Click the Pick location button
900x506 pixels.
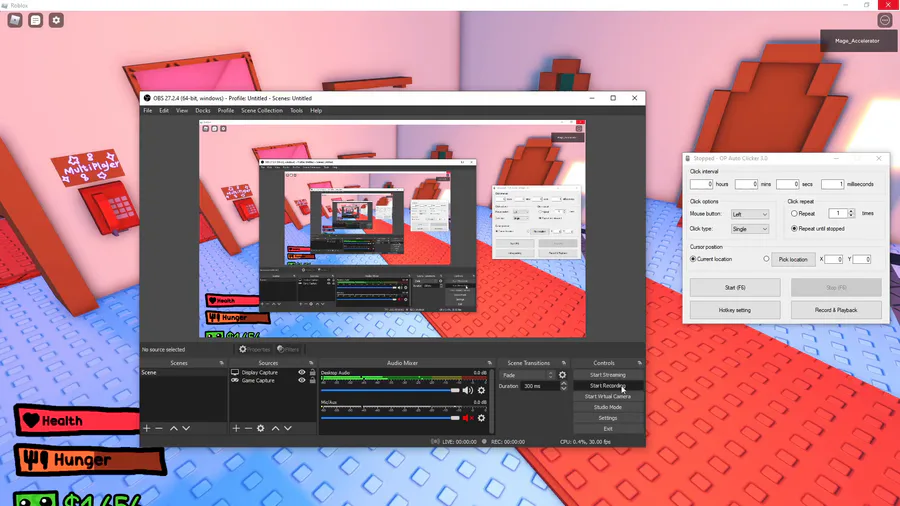[x=793, y=259]
